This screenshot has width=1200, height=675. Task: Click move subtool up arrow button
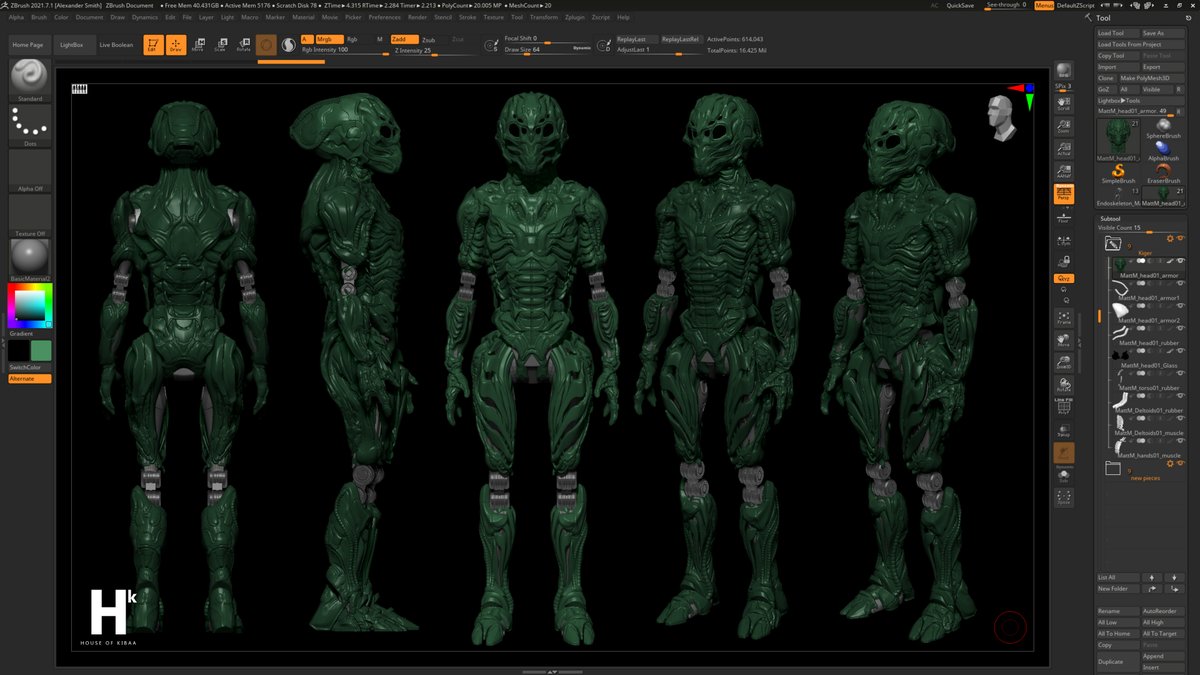point(1152,577)
